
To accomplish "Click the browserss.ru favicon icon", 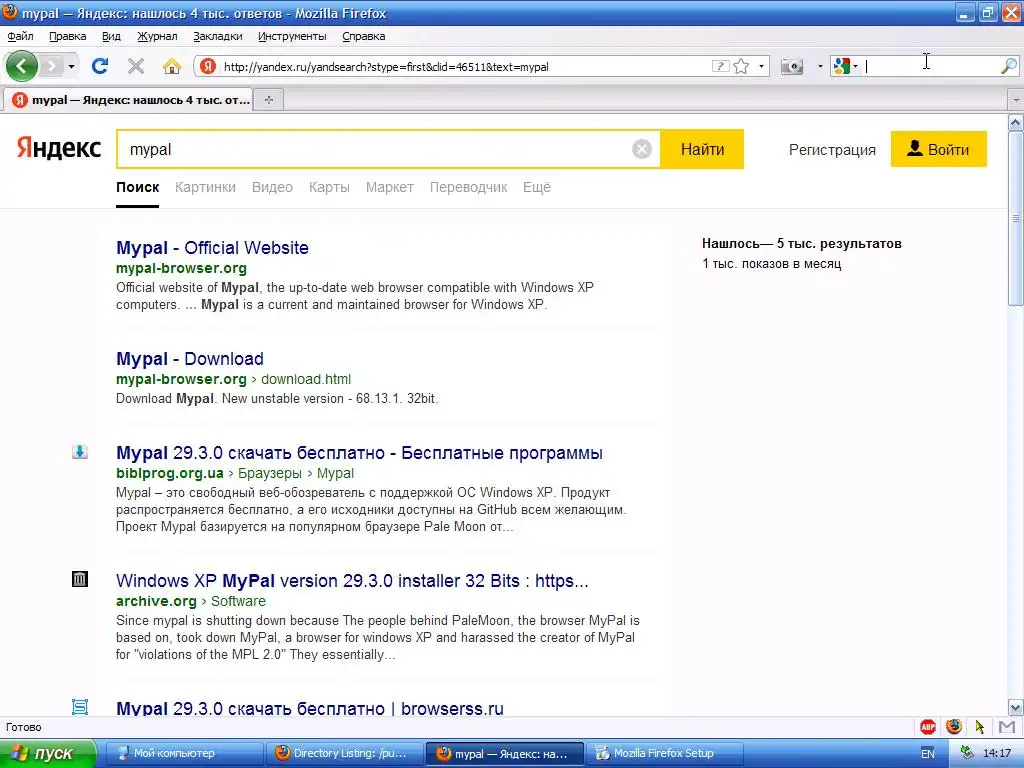I will coord(80,707).
